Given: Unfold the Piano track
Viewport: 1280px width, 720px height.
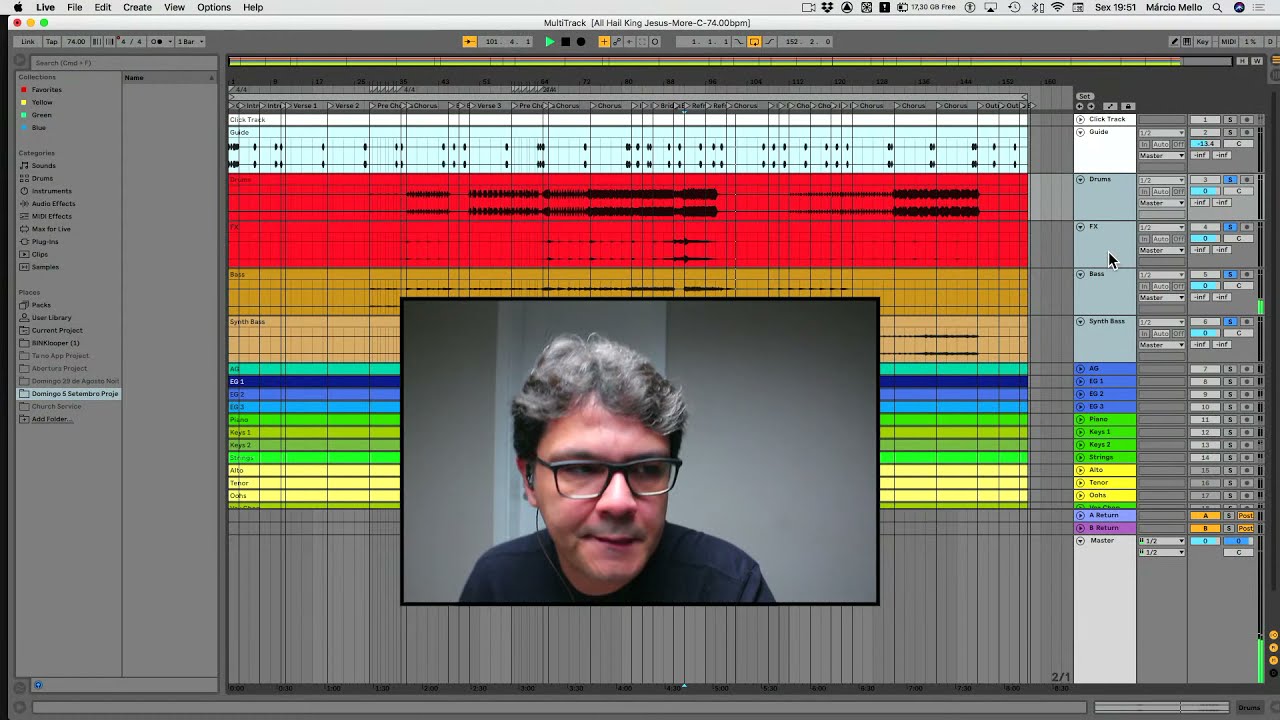Looking at the screenshot, I should (1080, 419).
